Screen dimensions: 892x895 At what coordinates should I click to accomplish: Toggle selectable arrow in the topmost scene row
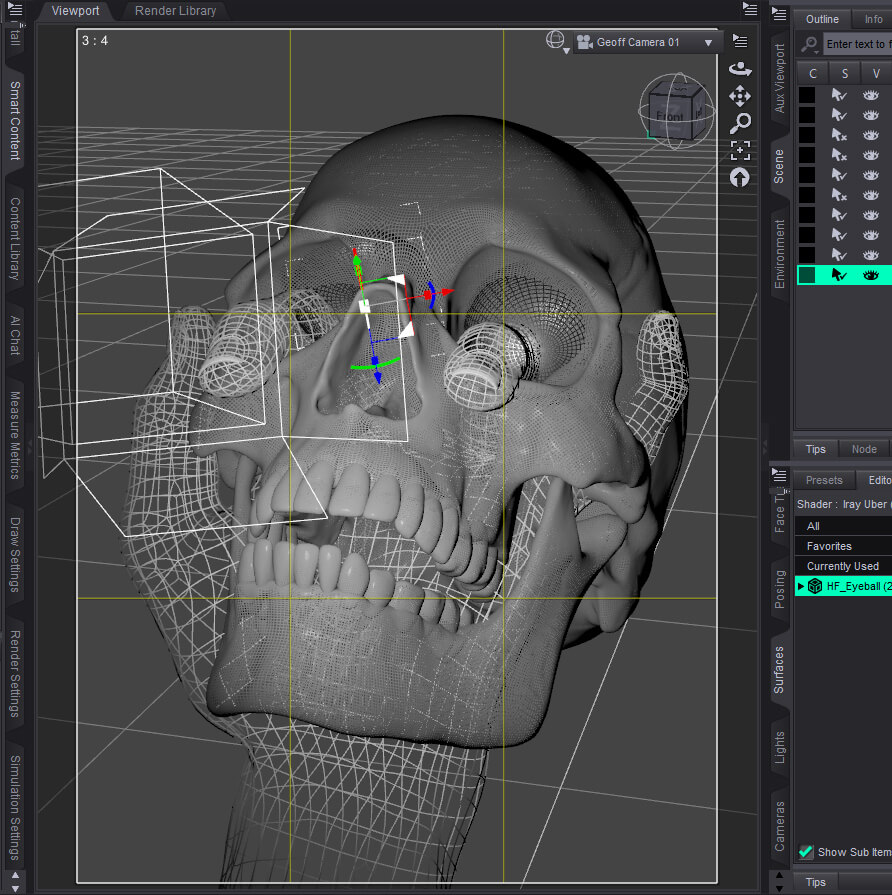[x=838, y=95]
